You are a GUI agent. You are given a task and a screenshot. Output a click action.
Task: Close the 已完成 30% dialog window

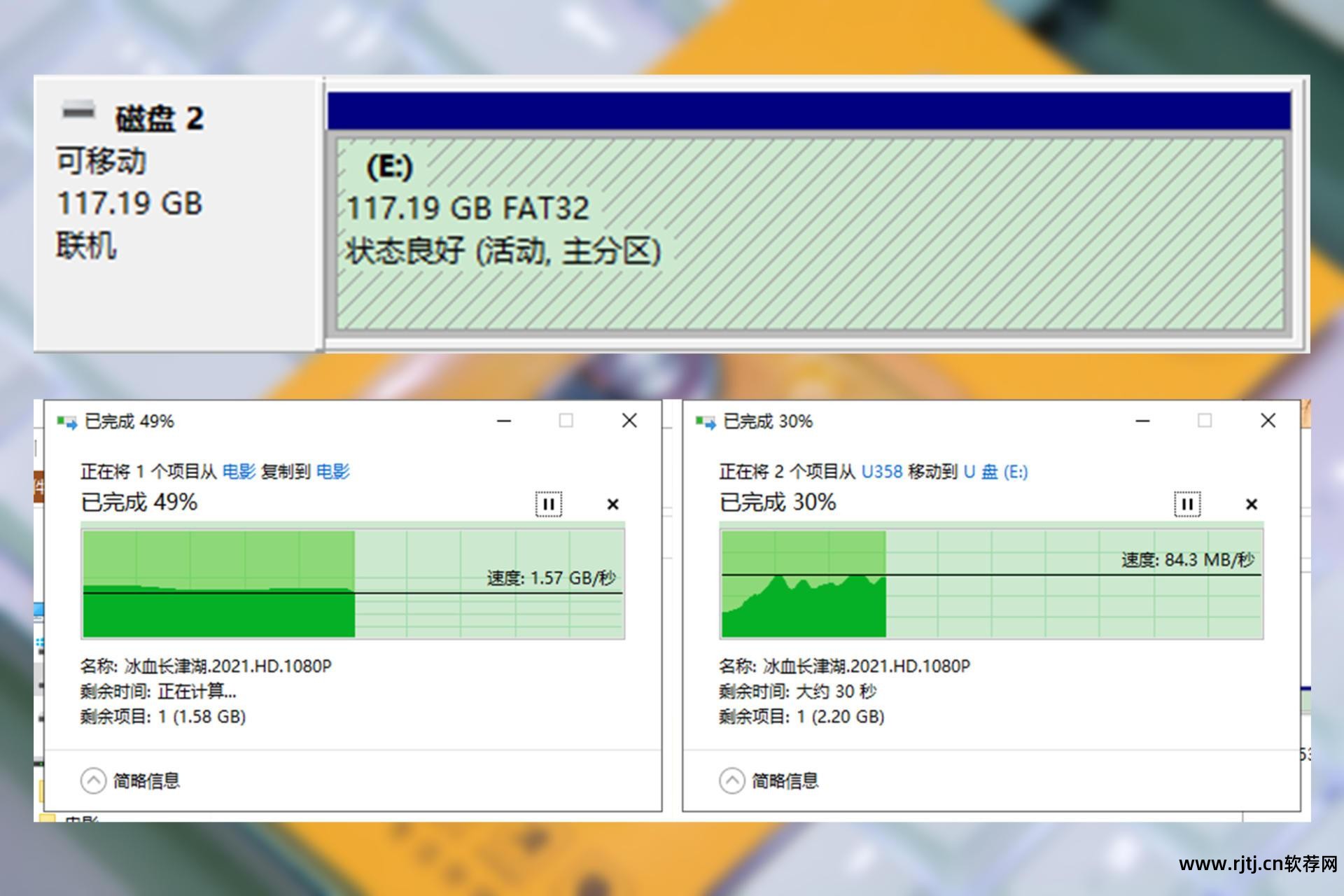click(x=1268, y=421)
